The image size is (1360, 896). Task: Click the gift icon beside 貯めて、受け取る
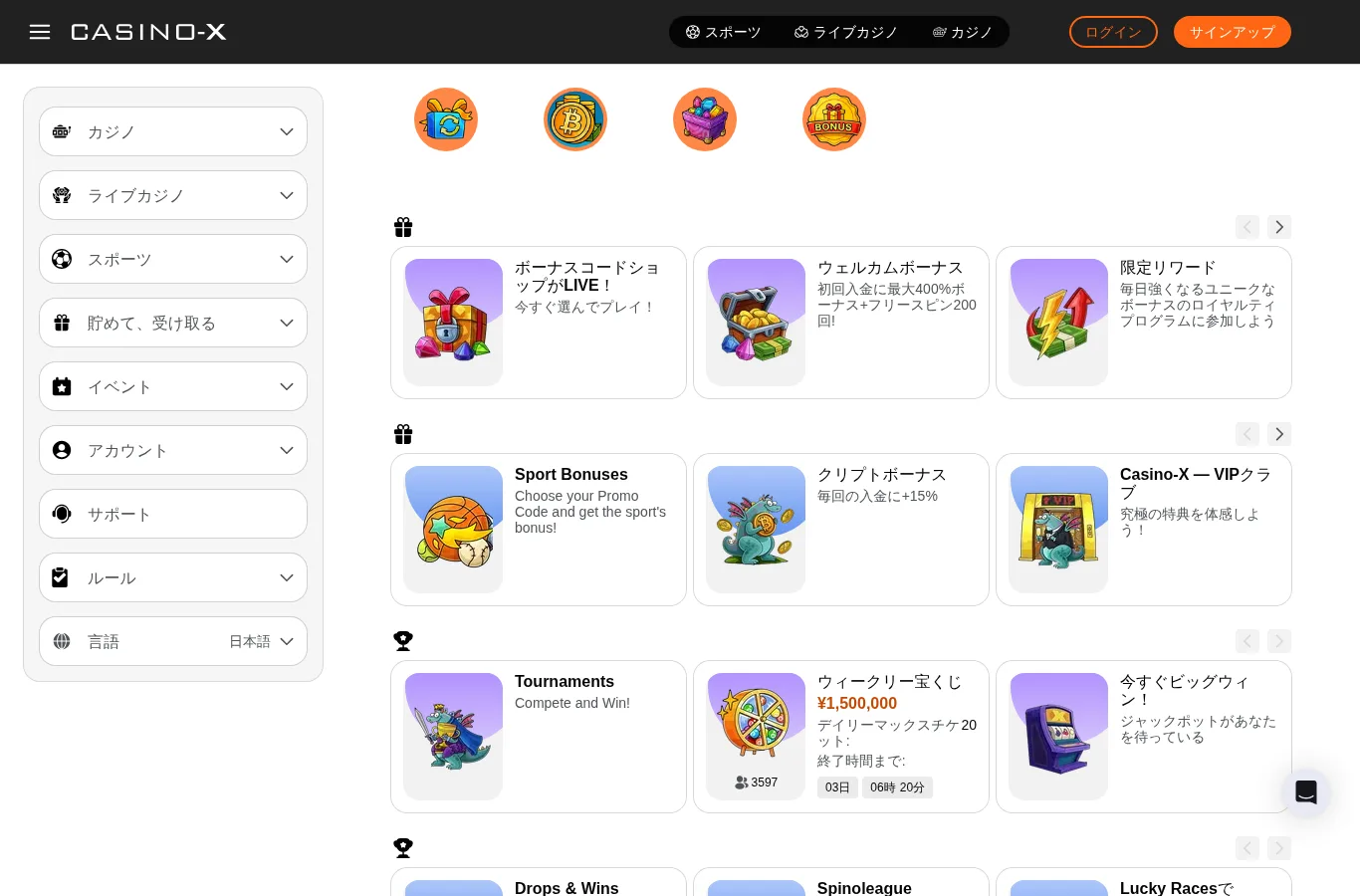[x=62, y=323]
